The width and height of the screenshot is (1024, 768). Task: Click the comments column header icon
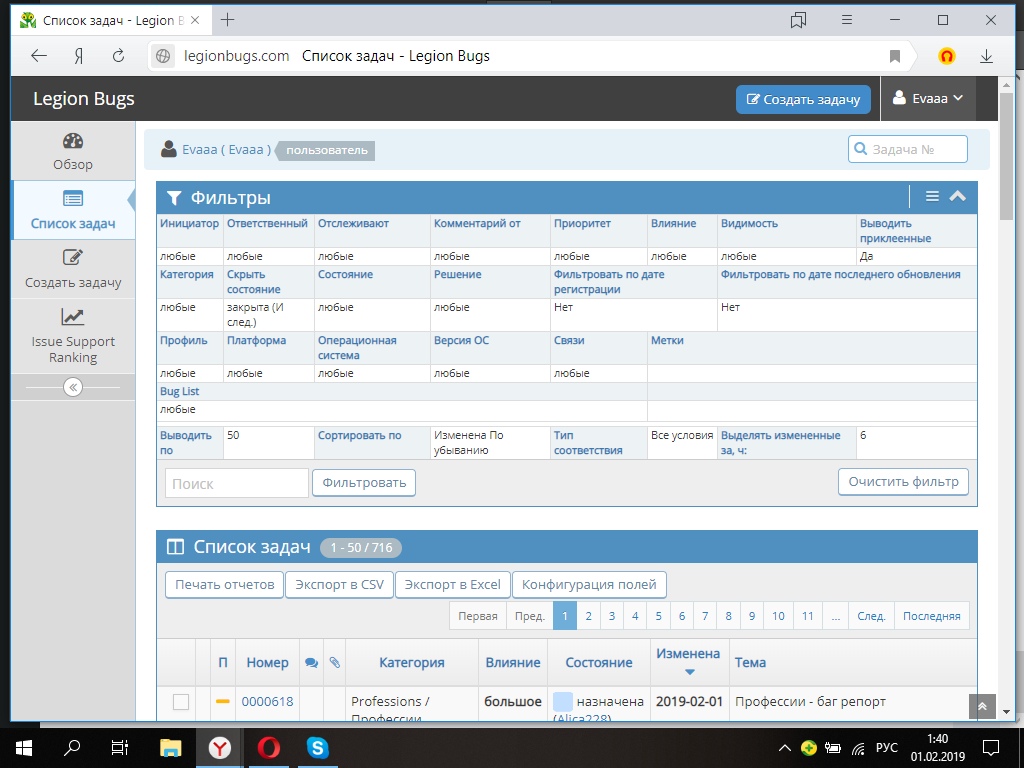click(x=312, y=663)
